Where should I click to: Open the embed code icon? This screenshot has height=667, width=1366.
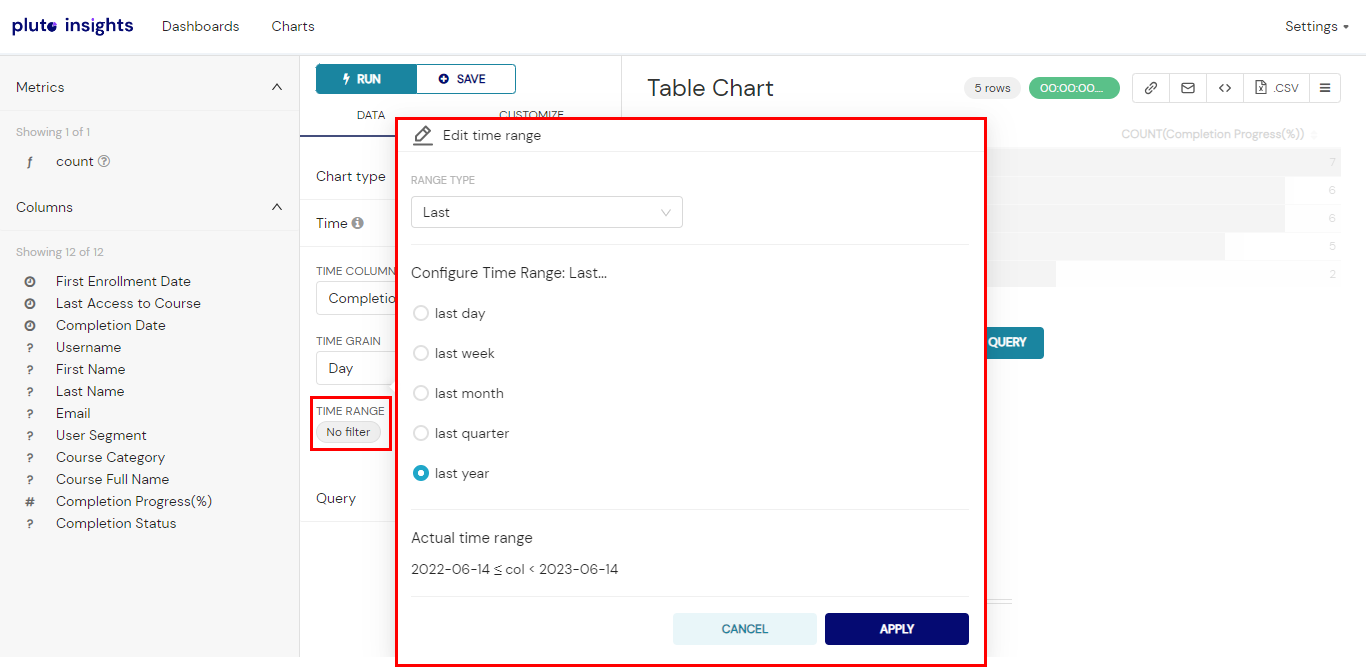pos(1225,88)
